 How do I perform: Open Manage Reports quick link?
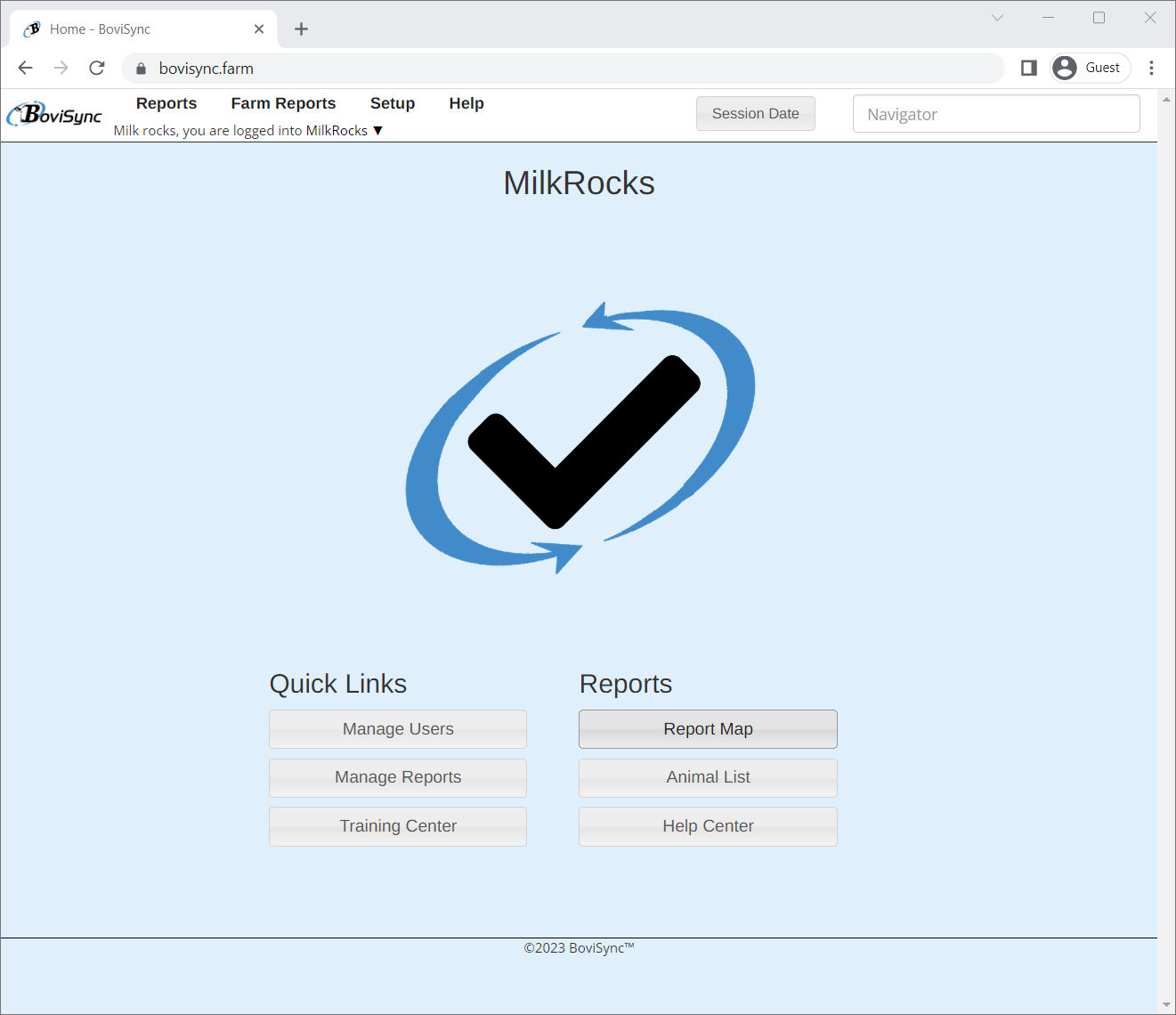(398, 777)
